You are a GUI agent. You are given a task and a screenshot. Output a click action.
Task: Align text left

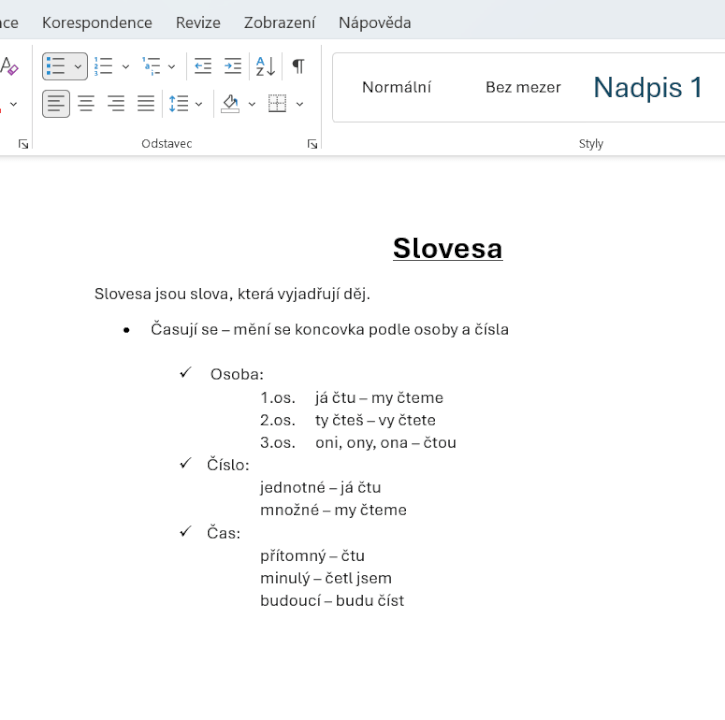click(56, 104)
